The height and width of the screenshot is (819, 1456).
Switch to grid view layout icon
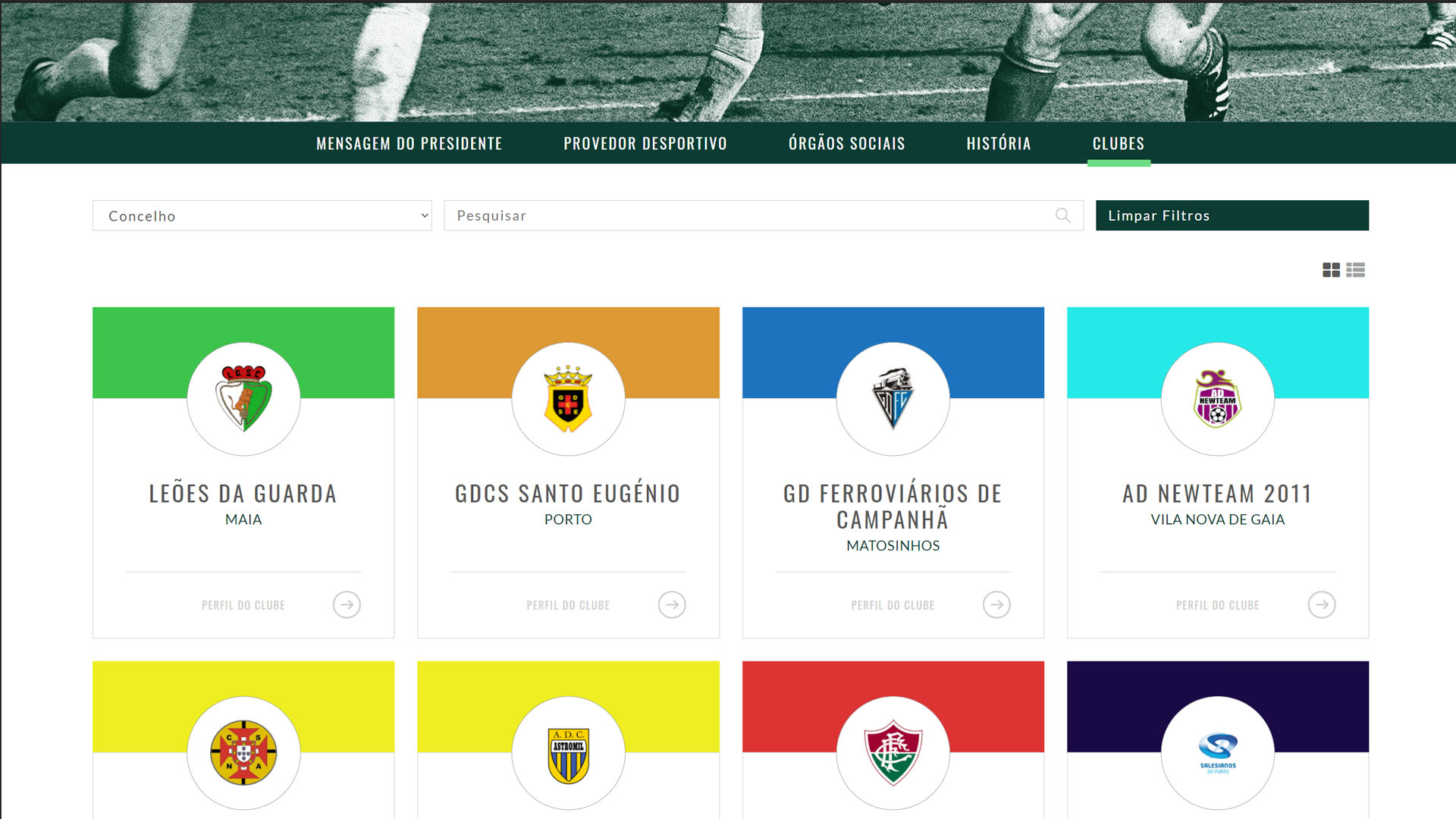point(1331,270)
